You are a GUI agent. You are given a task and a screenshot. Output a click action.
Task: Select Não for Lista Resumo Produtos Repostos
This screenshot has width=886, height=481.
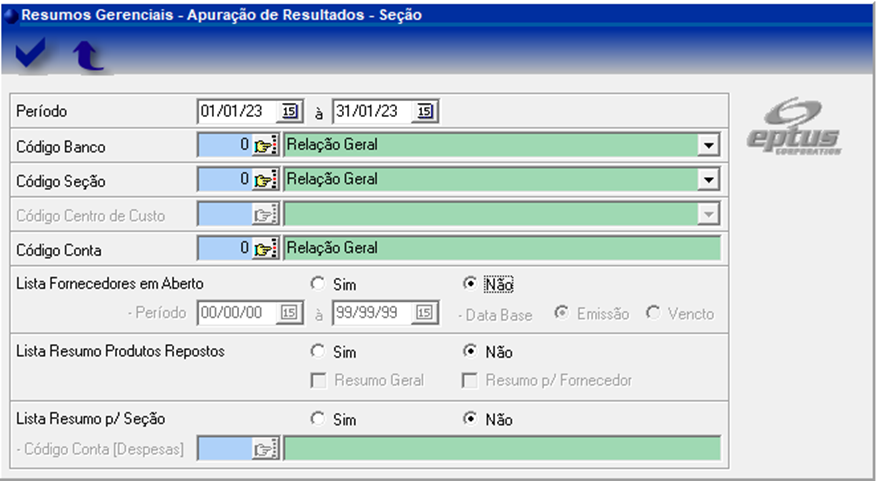pyautogui.click(x=469, y=352)
